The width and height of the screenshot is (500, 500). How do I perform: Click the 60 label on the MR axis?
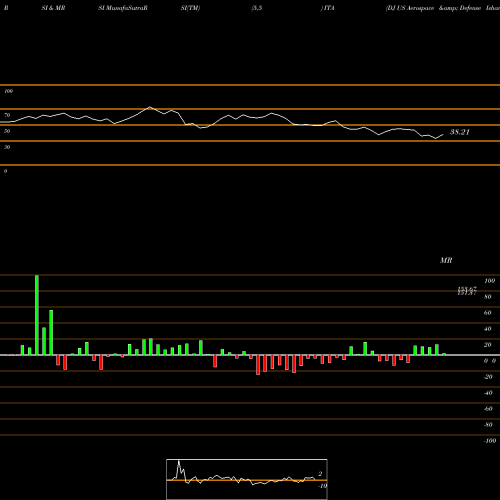tap(488, 313)
